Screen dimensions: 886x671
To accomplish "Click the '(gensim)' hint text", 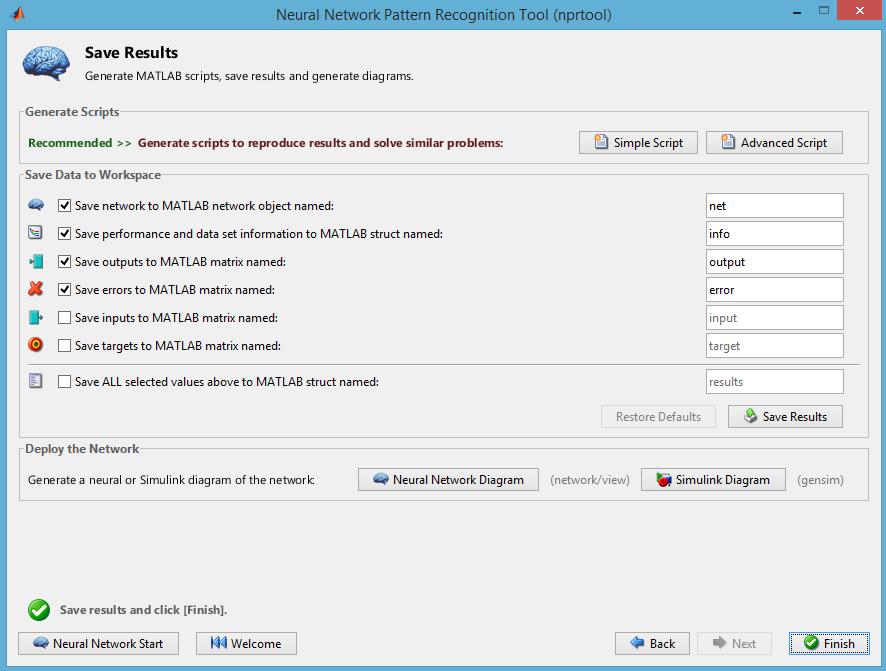I will [x=820, y=480].
